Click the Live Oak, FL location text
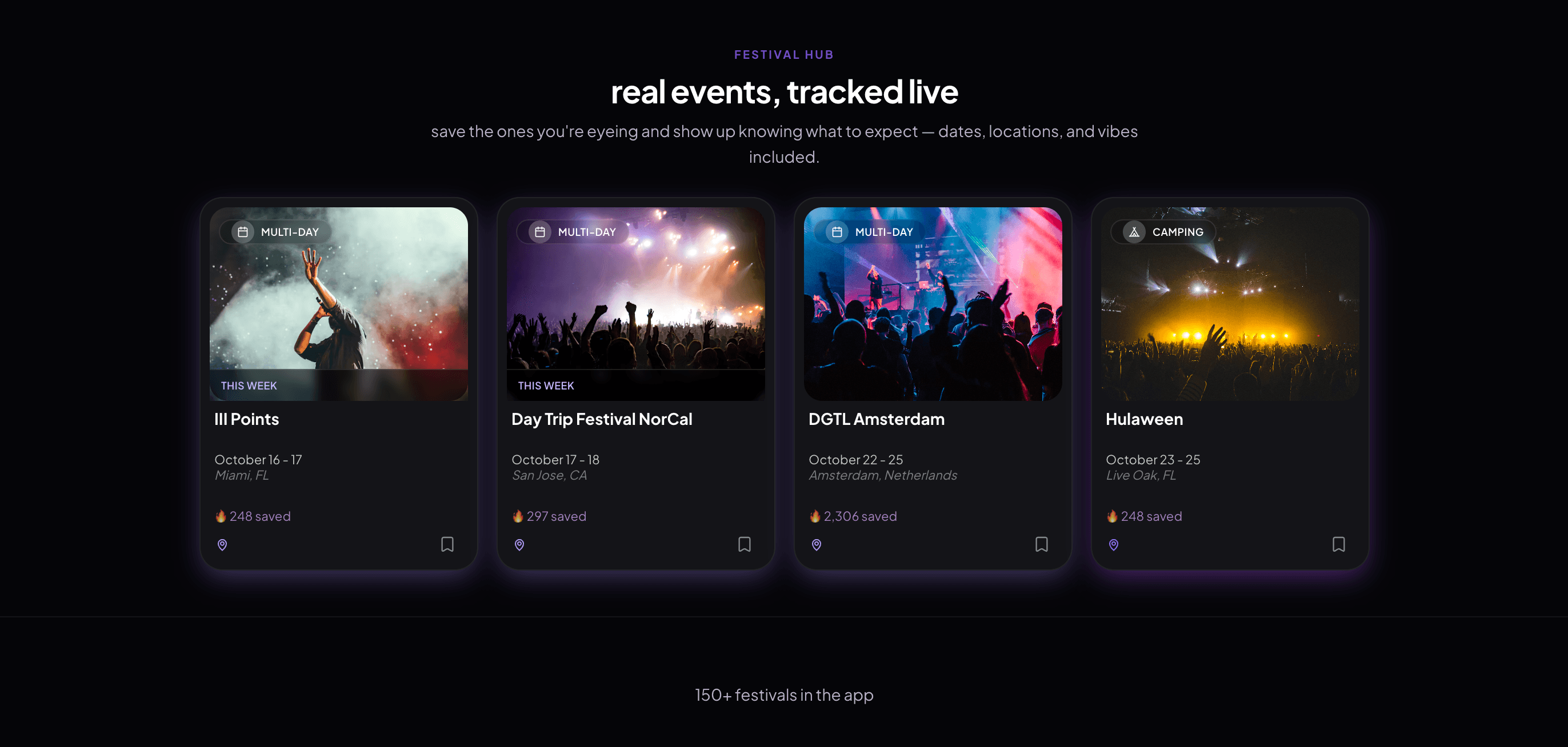This screenshot has height=747, width=1568. pyautogui.click(x=1141, y=475)
